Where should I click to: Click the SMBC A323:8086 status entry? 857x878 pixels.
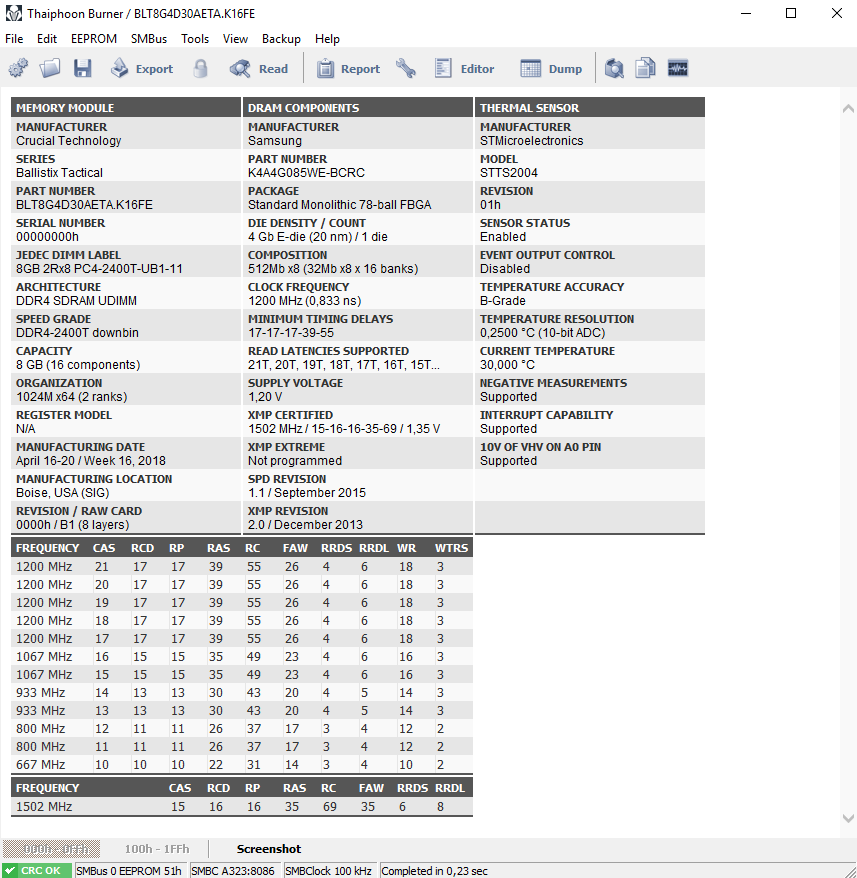click(x=234, y=871)
